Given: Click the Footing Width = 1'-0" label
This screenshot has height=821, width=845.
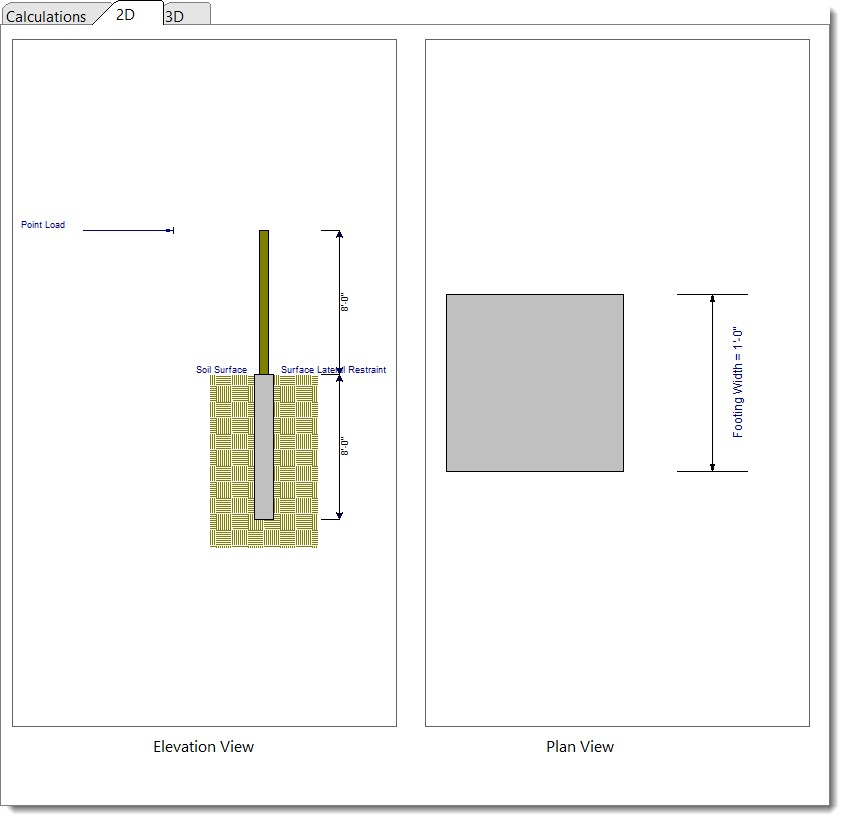Looking at the screenshot, I should [738, 382].
